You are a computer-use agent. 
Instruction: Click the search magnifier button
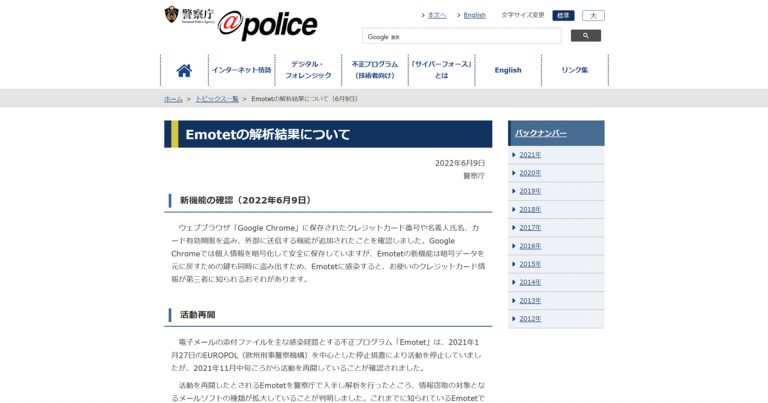(585, 36)
